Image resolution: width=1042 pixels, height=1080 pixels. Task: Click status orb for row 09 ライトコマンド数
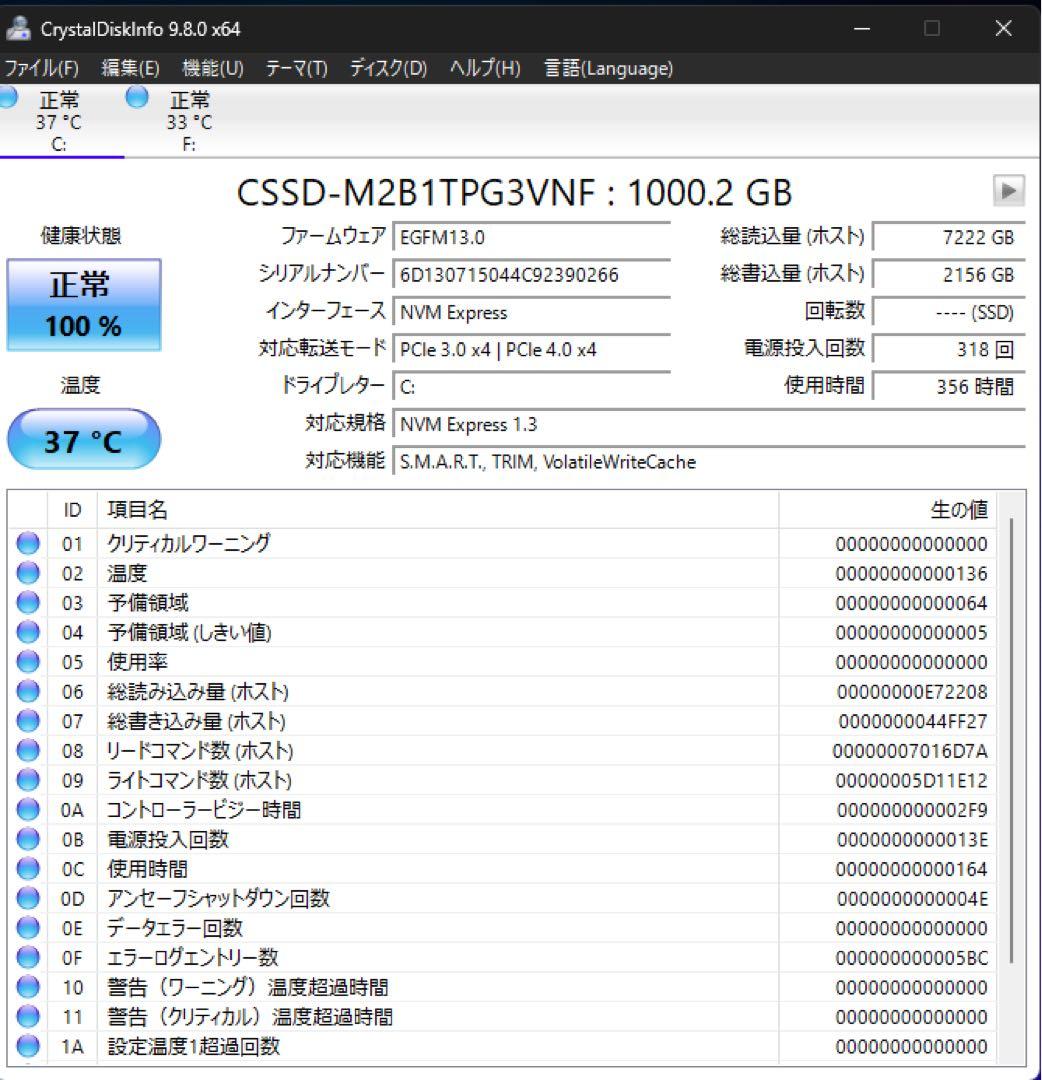point(28,780)
